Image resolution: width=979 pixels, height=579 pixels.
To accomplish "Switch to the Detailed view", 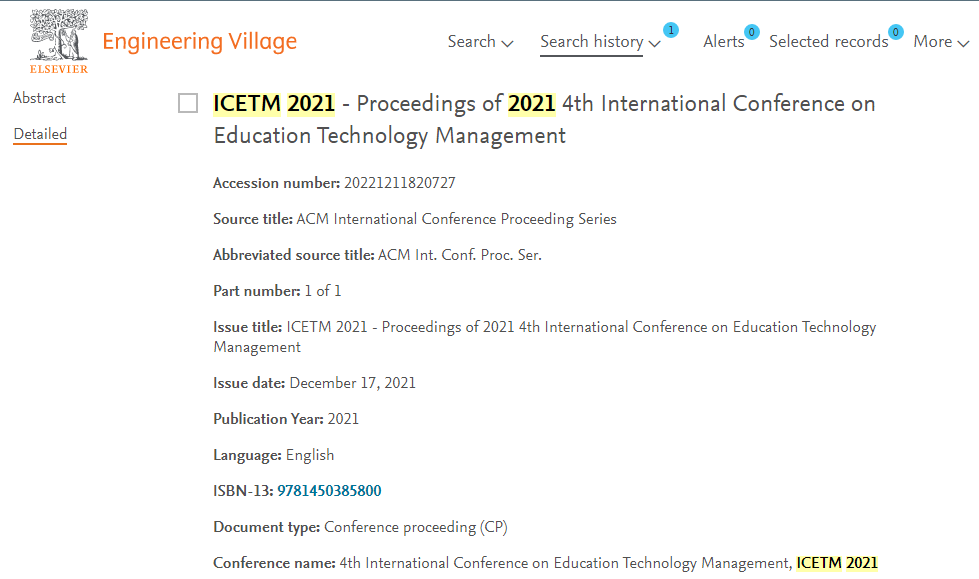I will tap(40, 134).
